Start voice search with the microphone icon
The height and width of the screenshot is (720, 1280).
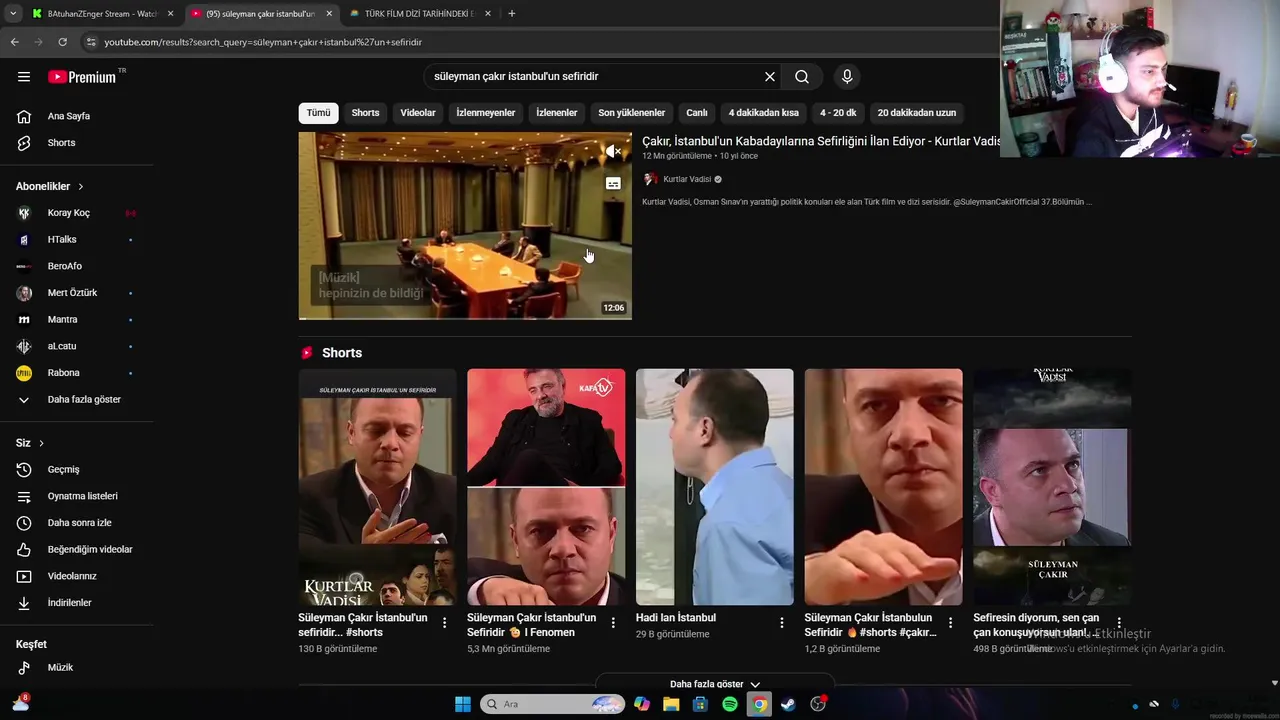pos(847,77)
